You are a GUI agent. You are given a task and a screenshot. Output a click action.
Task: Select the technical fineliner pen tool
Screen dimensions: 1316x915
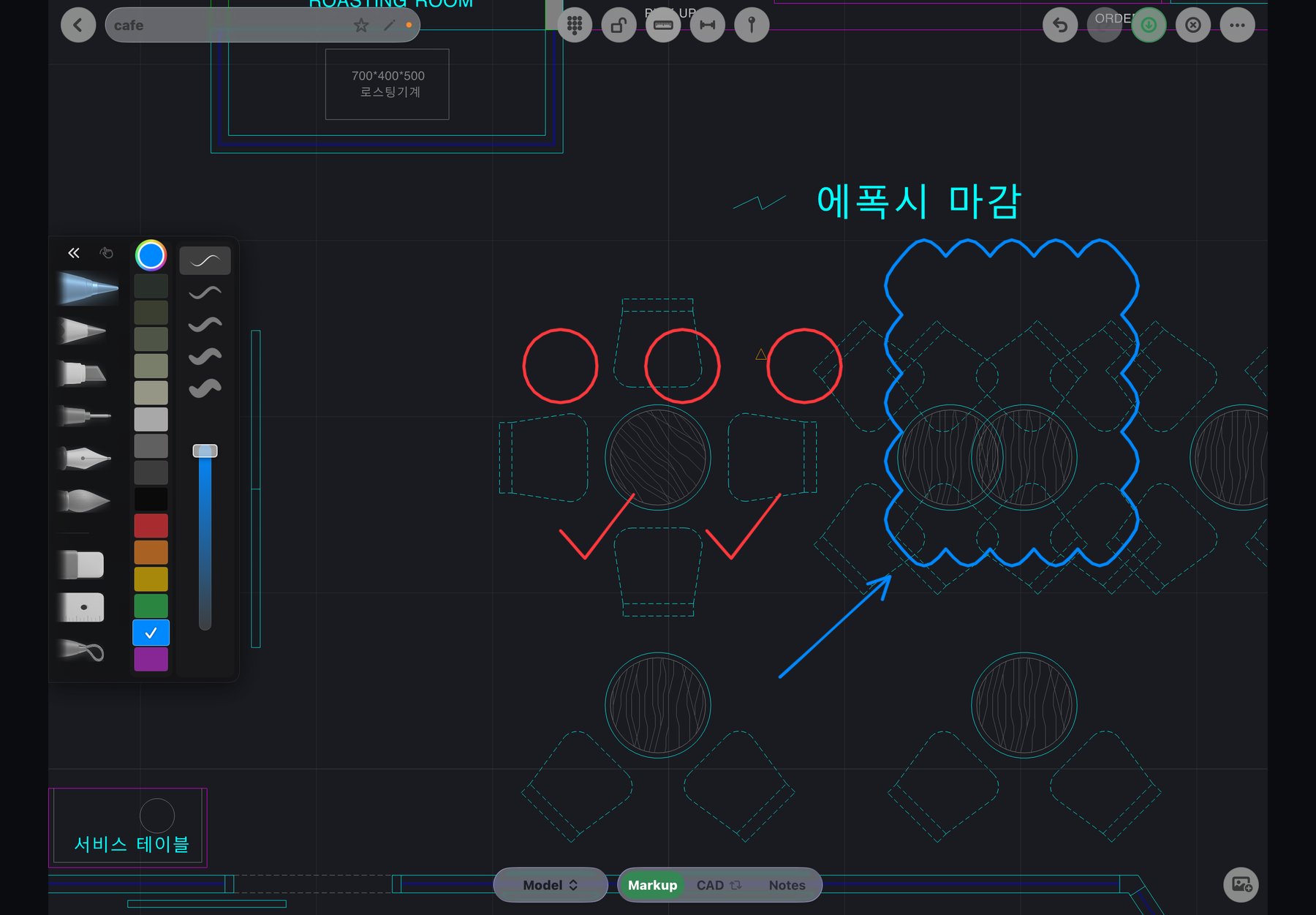84,416
